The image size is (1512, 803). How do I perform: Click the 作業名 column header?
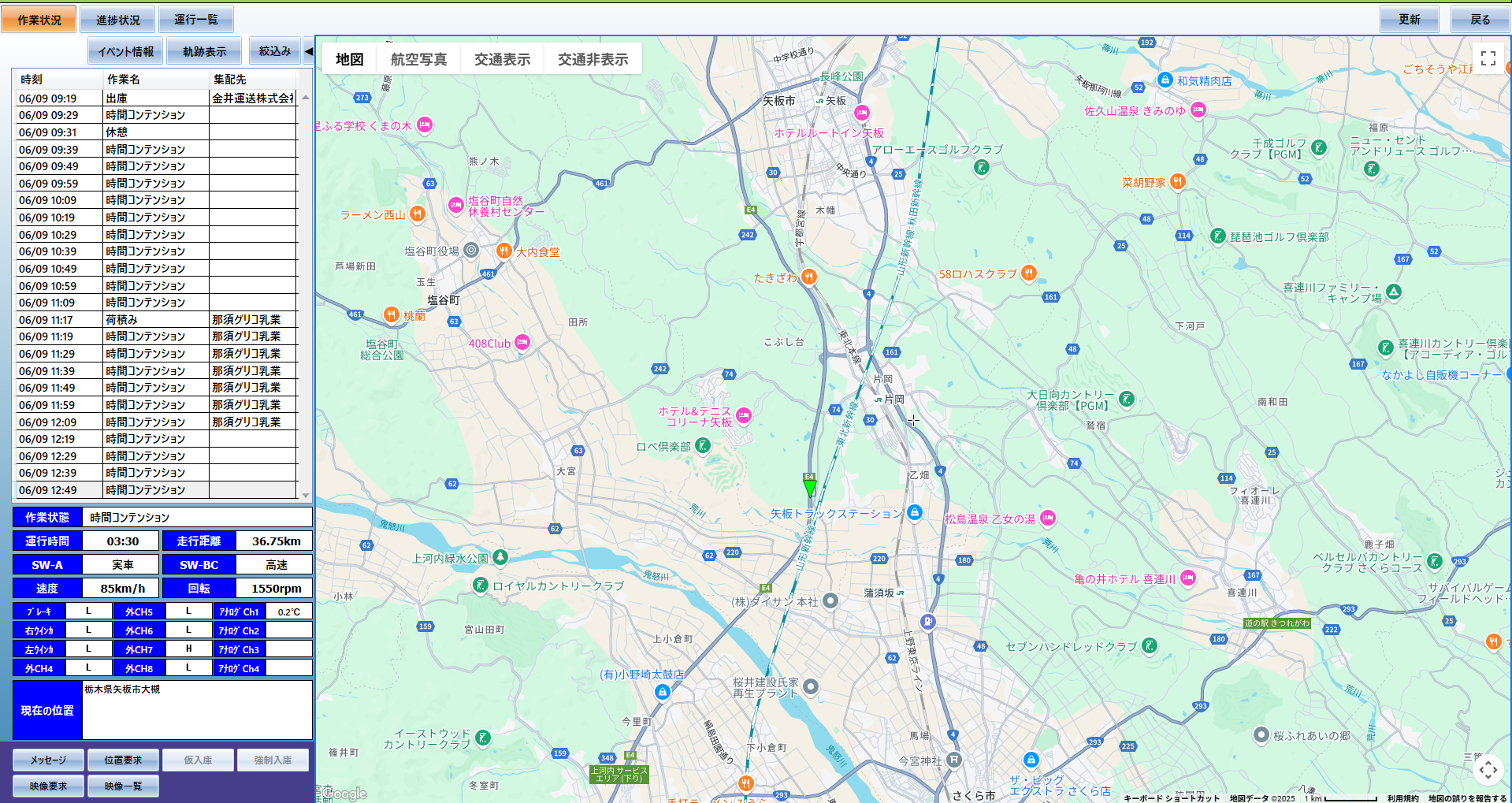(156, 79)
